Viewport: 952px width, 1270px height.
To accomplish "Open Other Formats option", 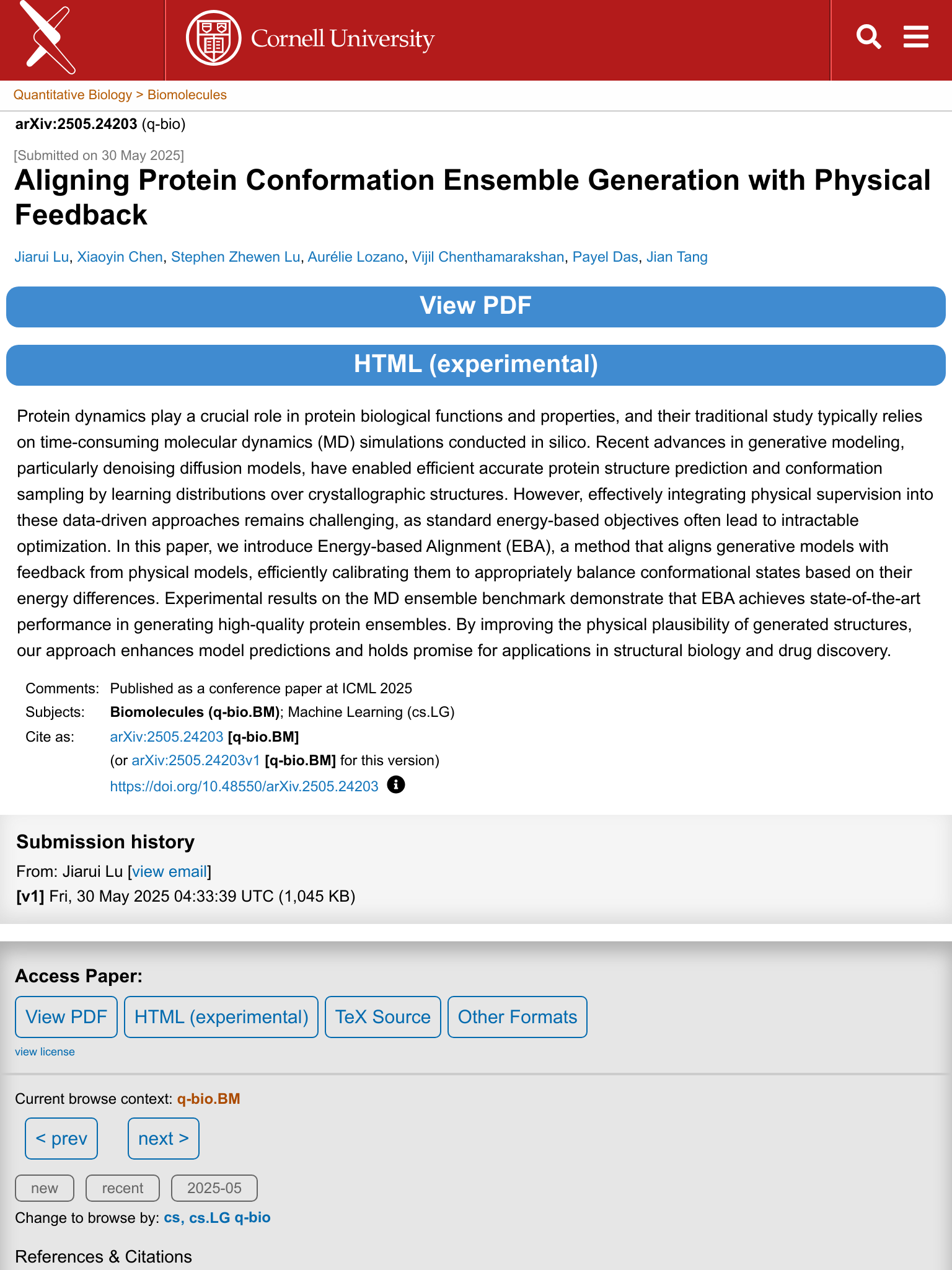I will [517, 1017].
